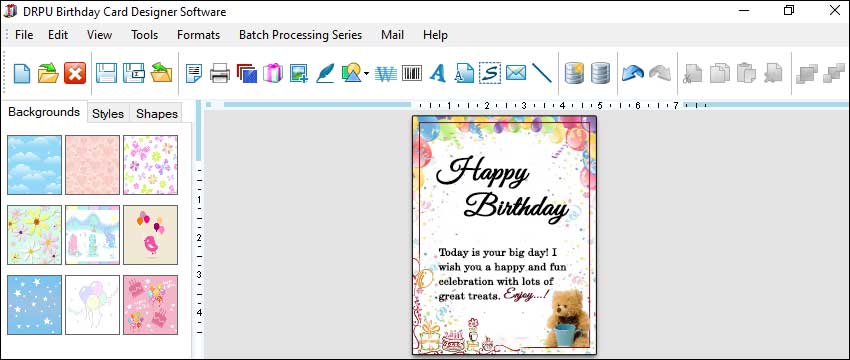
Task: Click the stacked red and blue squares icon
Action: (247, 73)
